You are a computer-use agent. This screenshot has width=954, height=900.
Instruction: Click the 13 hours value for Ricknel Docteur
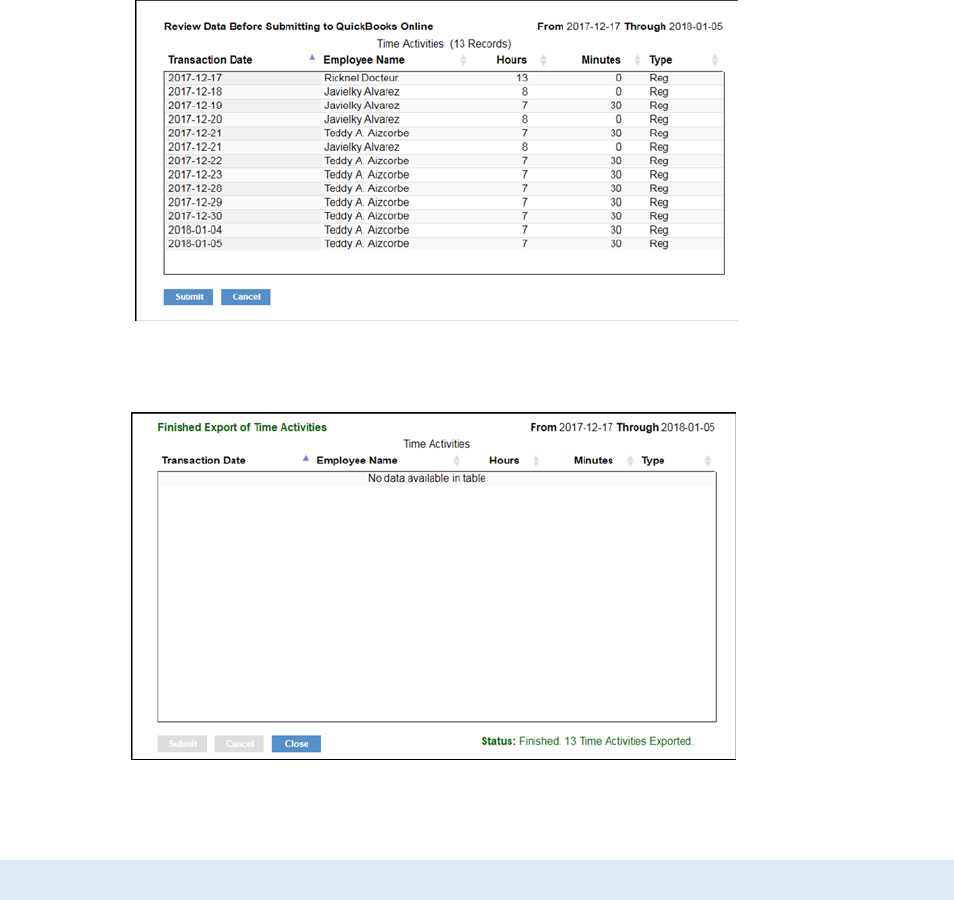[x=522, y=78]
